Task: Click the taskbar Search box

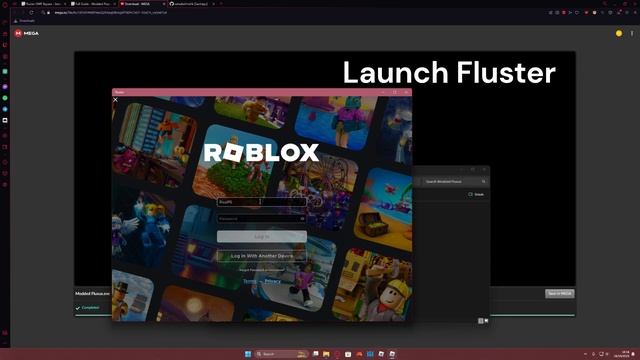Action: [281, 354]
